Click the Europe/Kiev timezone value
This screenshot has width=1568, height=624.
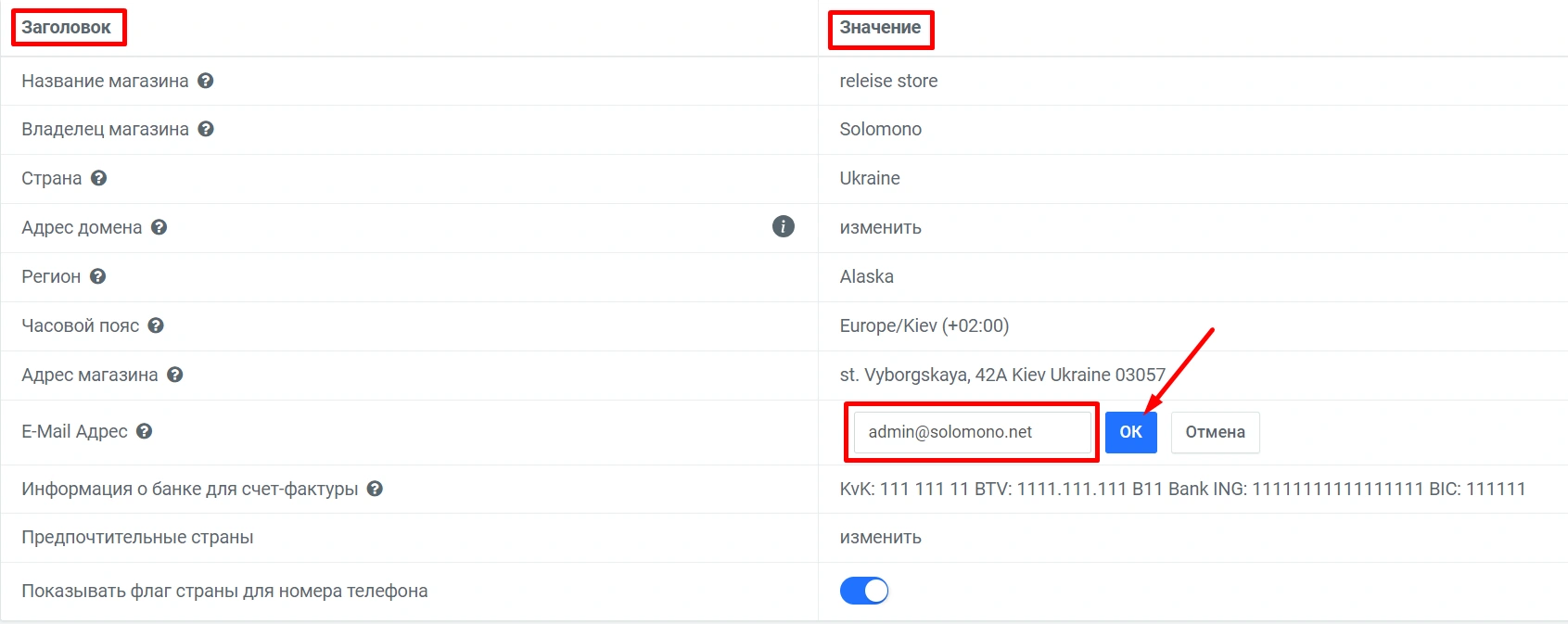[924, 325]
